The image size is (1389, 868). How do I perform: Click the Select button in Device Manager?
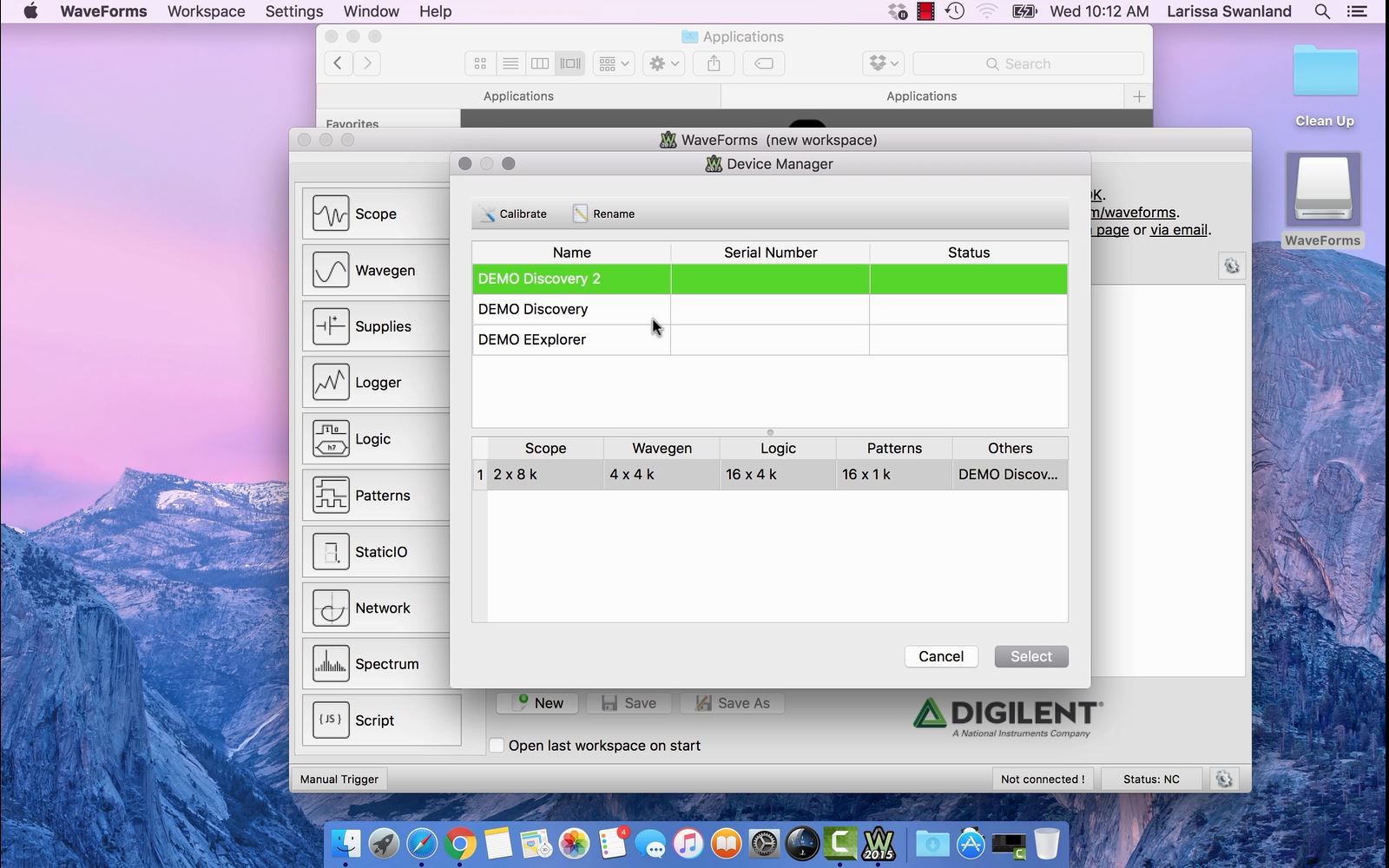click(x=1031, y=656)
